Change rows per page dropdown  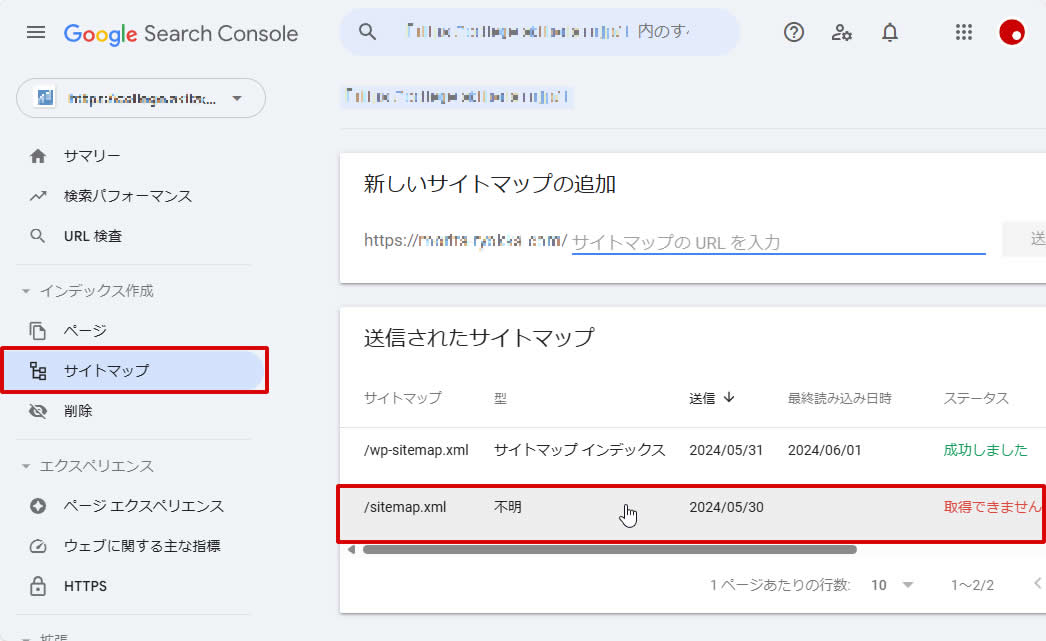(892, 585)
